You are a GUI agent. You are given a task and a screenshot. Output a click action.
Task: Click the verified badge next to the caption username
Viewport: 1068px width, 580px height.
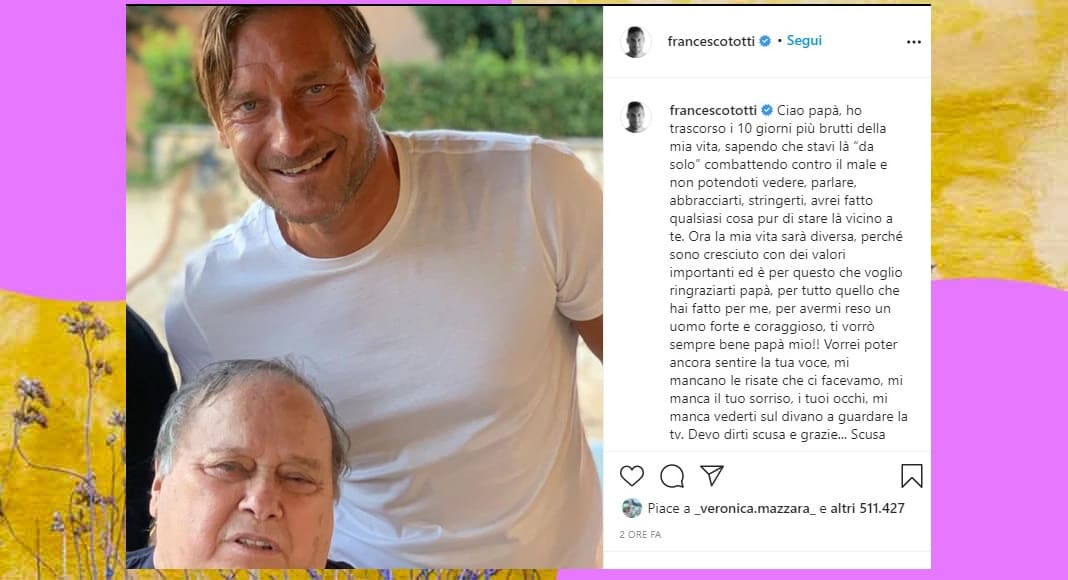766,109
